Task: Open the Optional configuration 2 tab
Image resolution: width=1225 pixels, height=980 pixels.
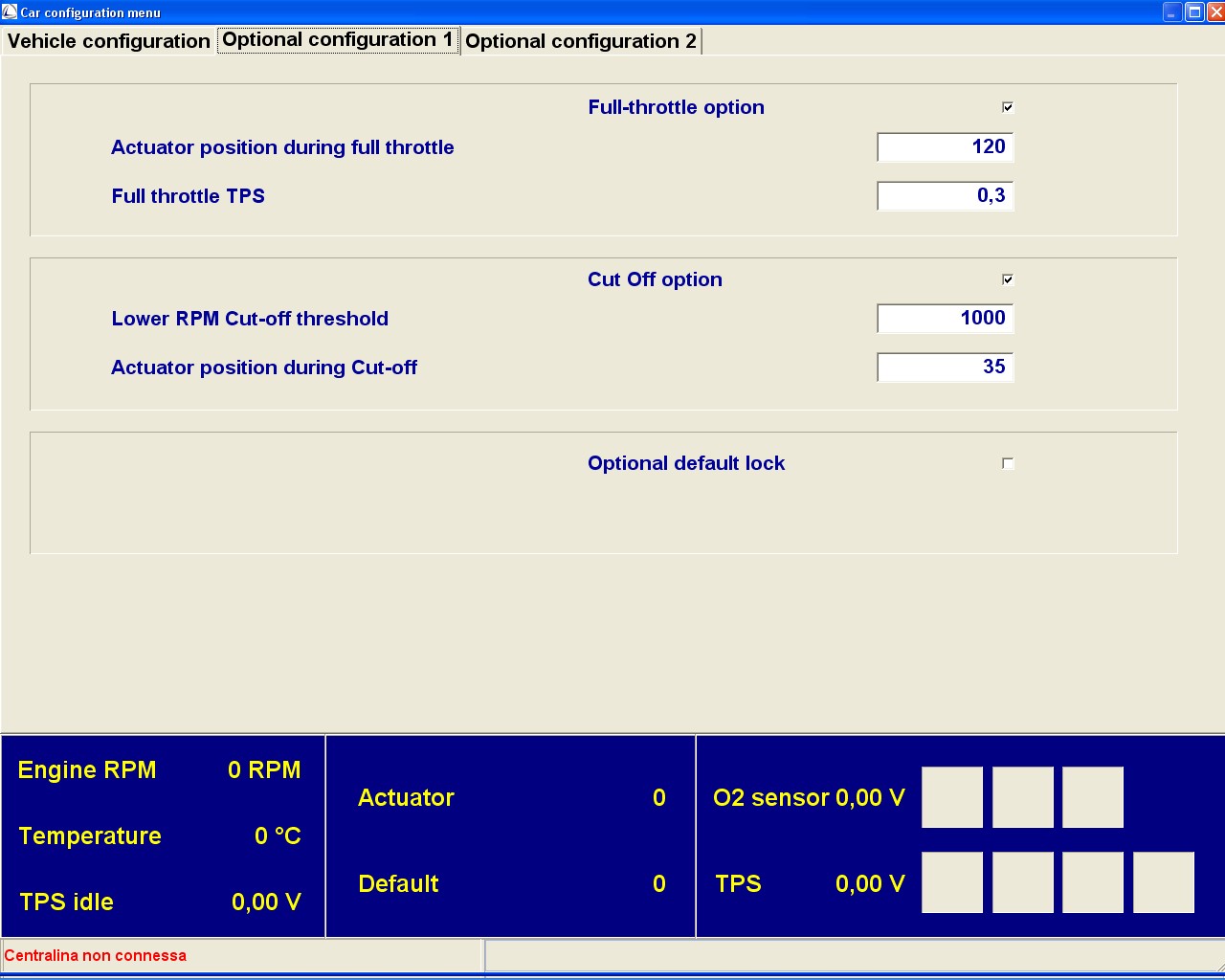Action: click(x=580, y=41)
